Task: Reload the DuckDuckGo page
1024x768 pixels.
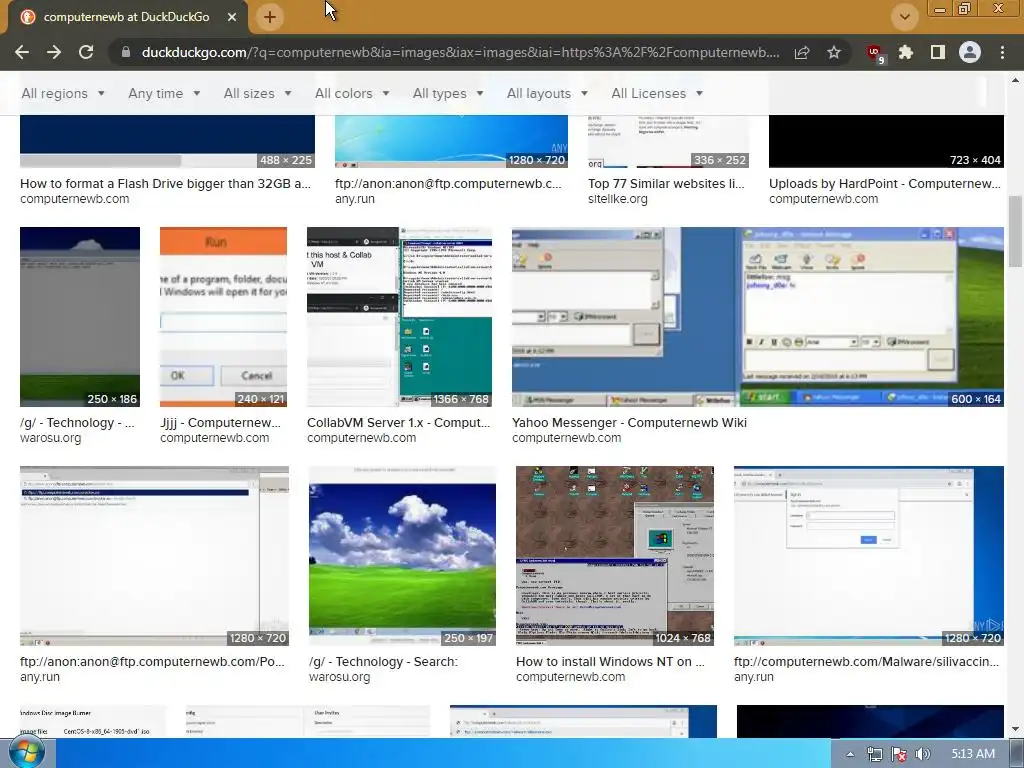Action: (86, 52)
